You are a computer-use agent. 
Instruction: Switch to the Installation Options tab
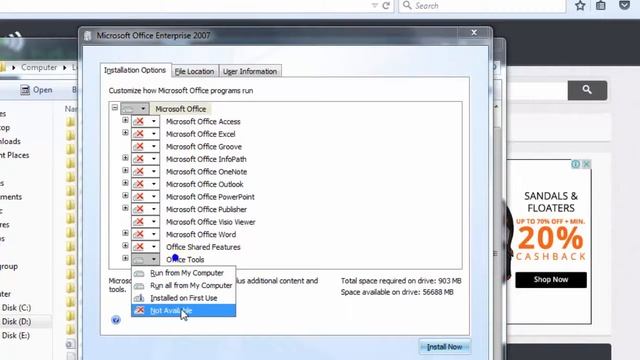(x=135, y=70)
